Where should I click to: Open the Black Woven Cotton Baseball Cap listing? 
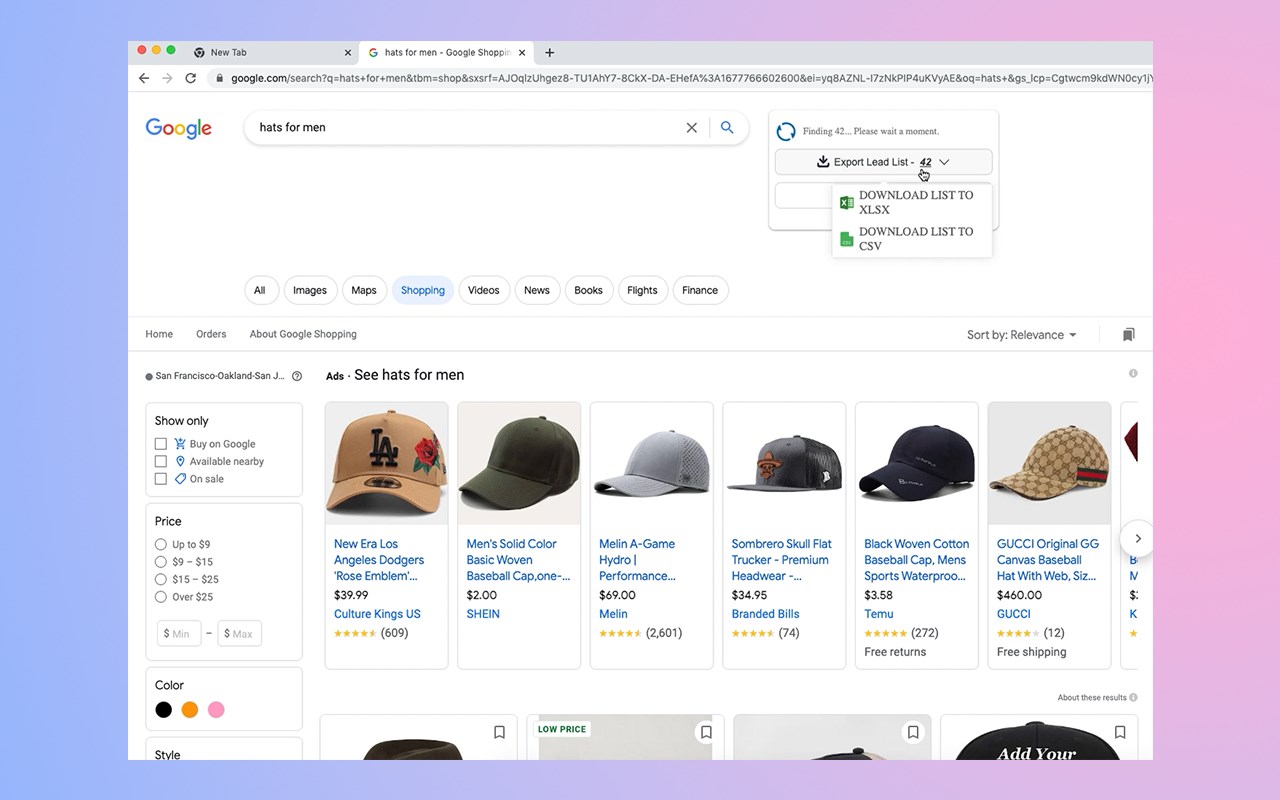917,560
